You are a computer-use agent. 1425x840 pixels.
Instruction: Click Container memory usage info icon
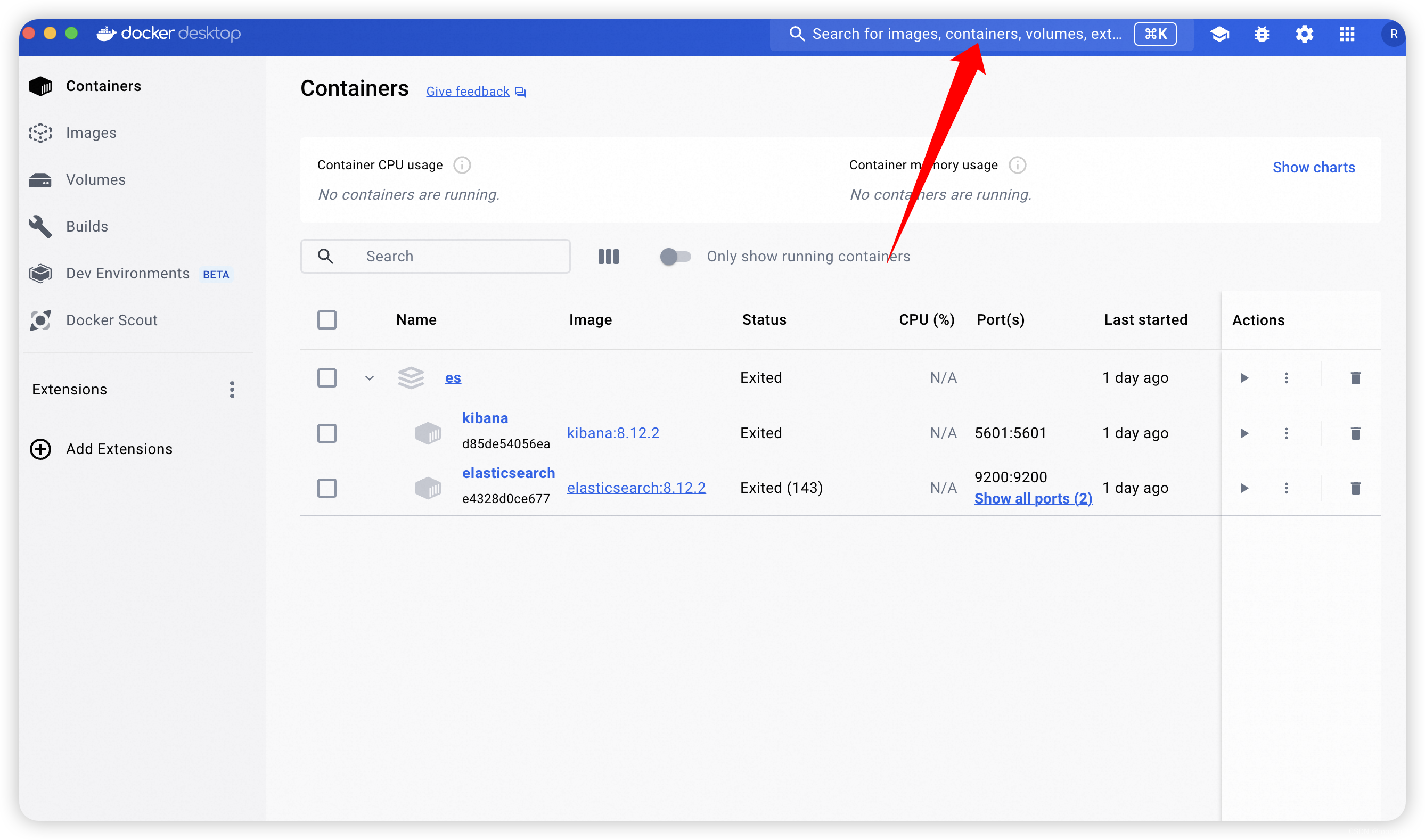(x=1018, y=165)
